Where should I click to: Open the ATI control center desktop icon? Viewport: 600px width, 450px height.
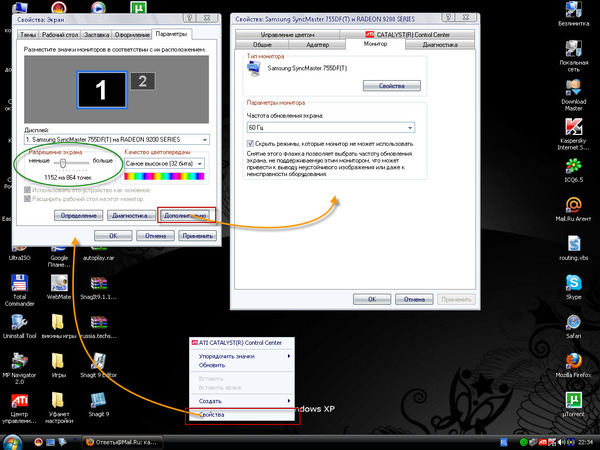pos(19,401)
